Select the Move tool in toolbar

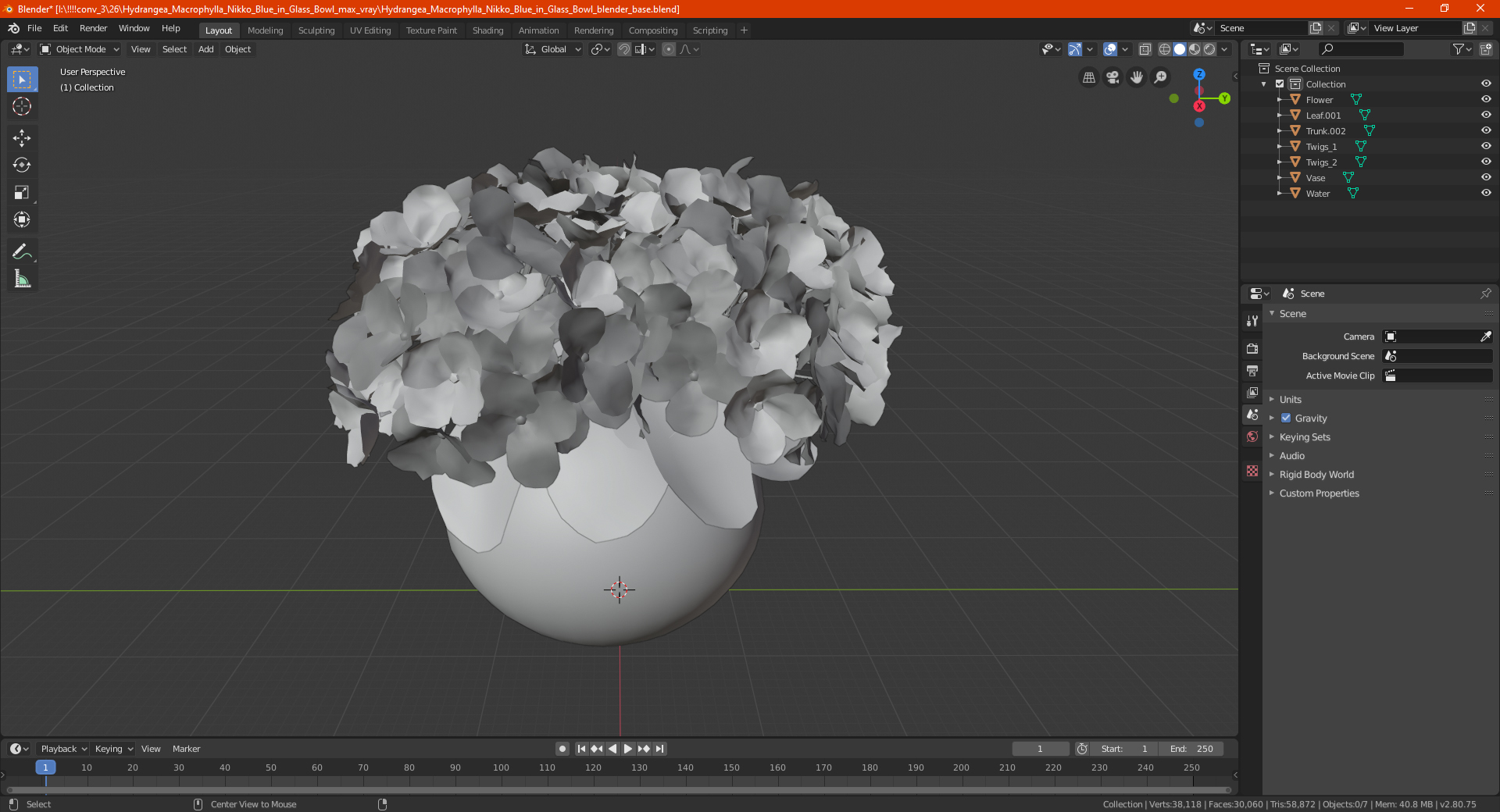(x=22, y=138)
